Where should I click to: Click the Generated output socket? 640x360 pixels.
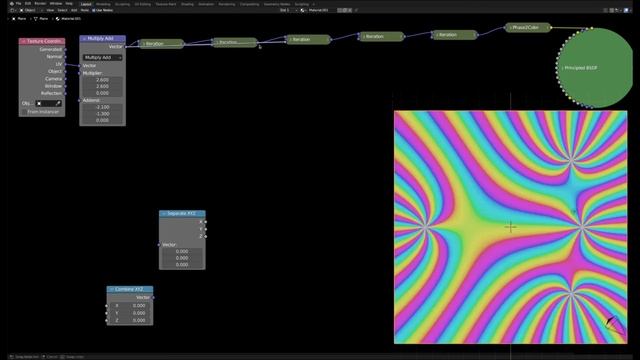point(65,49)
